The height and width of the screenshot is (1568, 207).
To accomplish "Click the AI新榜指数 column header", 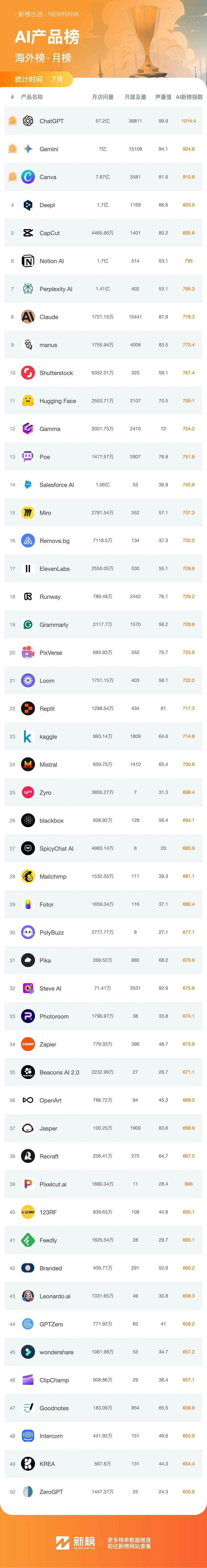I will 189,97.
